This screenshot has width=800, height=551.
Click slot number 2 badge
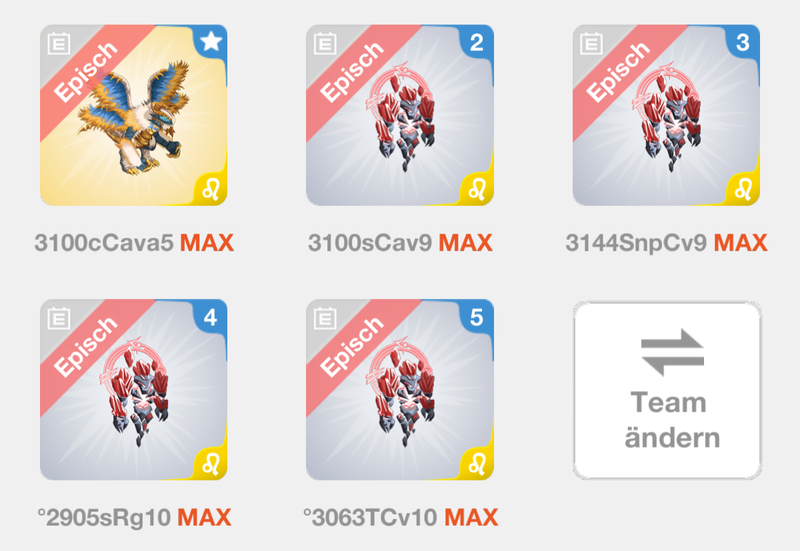477,42
